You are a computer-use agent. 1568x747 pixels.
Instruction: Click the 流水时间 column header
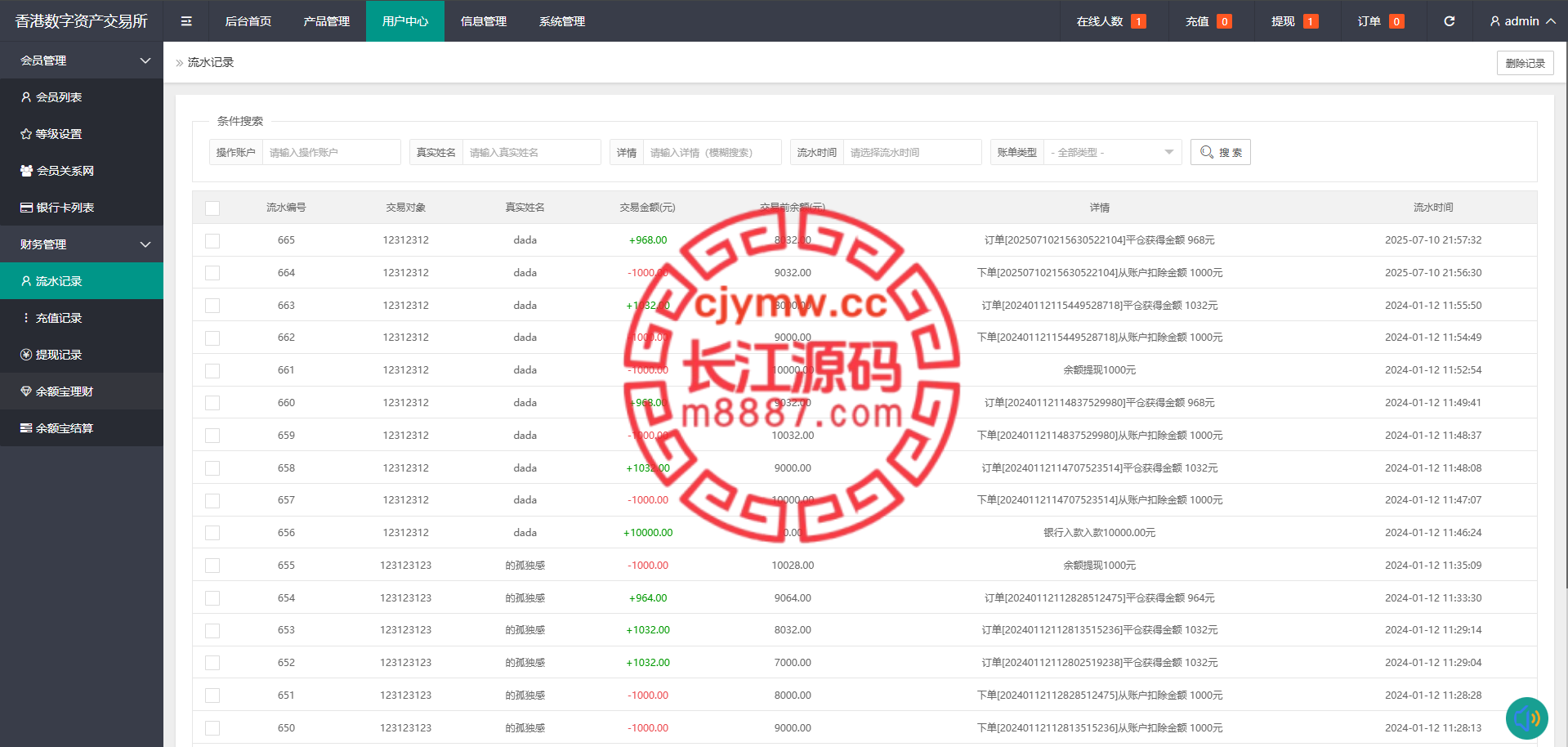point(1433,208)
